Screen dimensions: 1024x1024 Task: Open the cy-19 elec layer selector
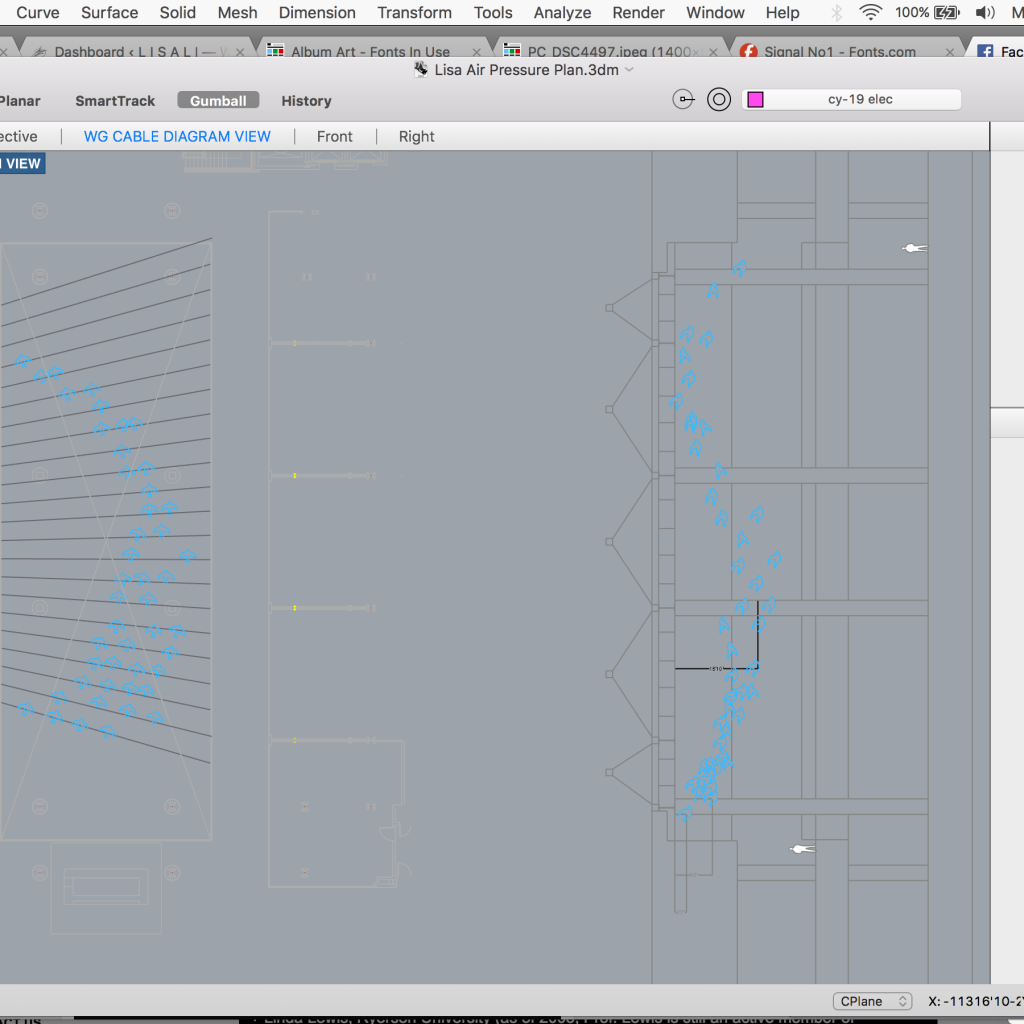point(852,99)
